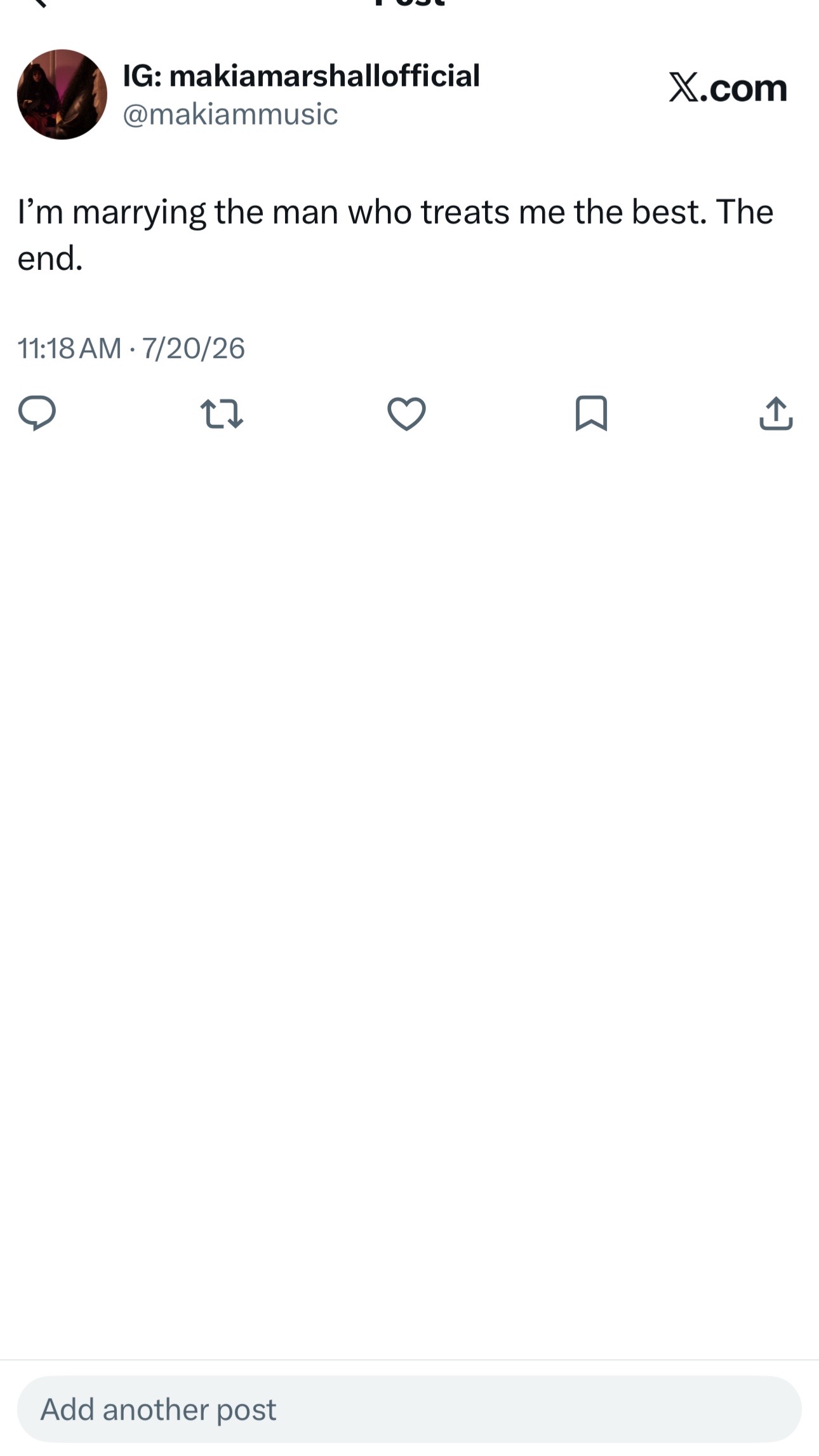Open the makiammusic profile avatar
819x1456 pixels.
pyautogui.click(x=62, y=95)
